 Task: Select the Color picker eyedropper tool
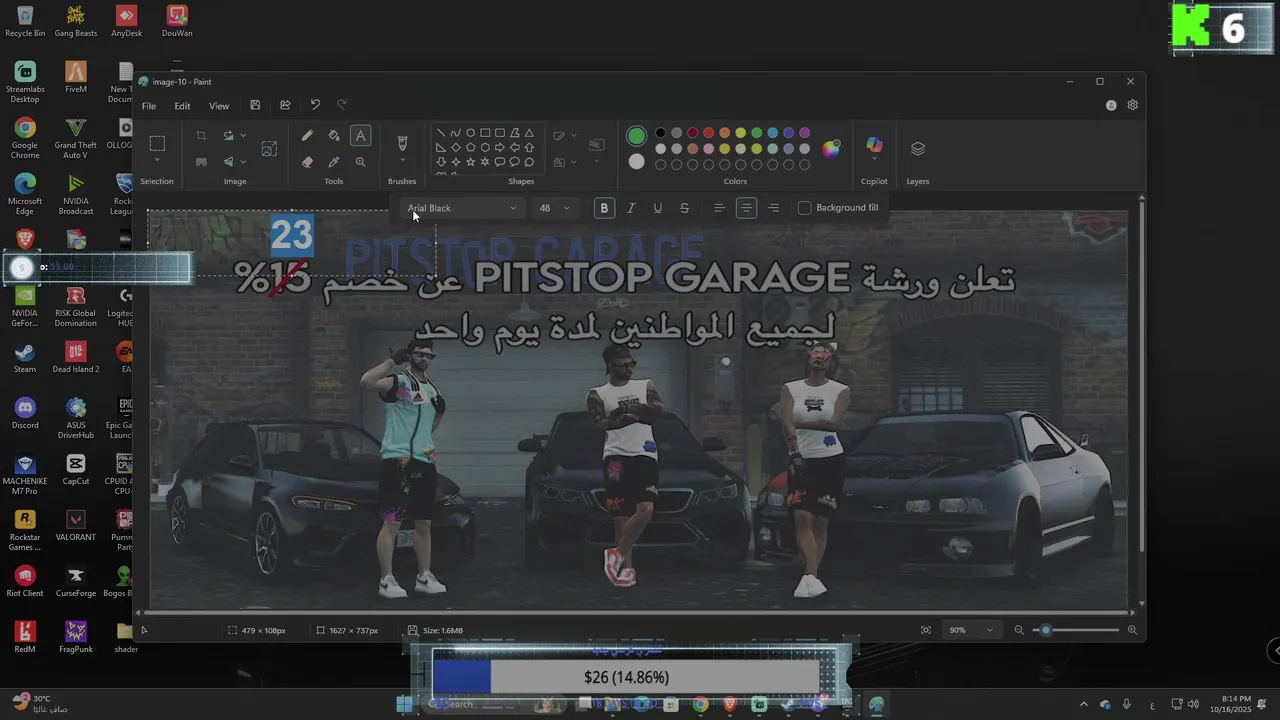click(x=334, y=162)
